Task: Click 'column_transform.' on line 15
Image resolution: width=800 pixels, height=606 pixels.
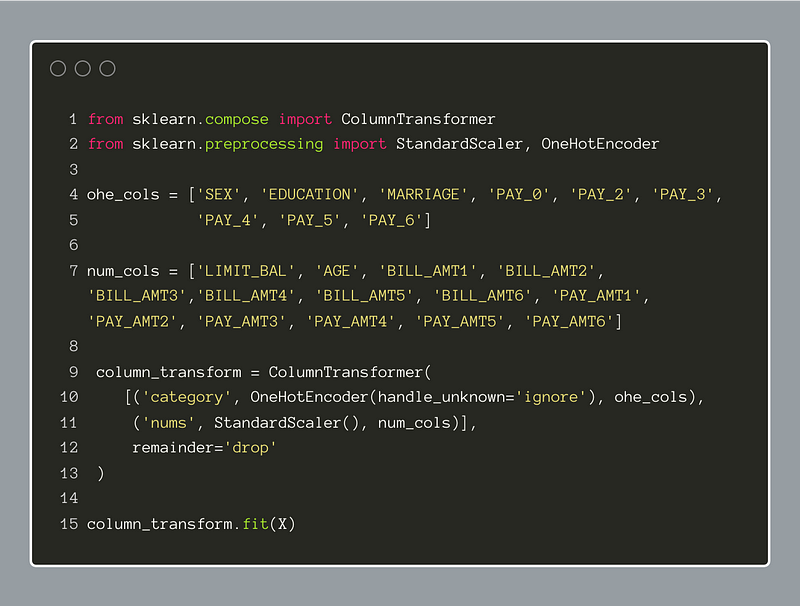Action: pyautogui.click(x=163, y=524)
